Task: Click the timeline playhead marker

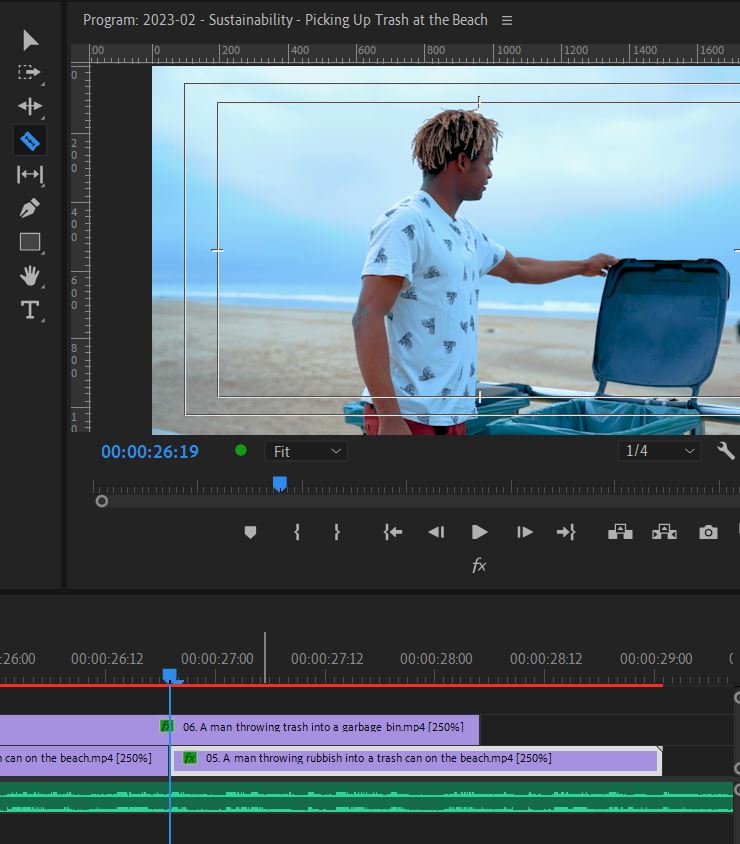Action: point(170,676)
